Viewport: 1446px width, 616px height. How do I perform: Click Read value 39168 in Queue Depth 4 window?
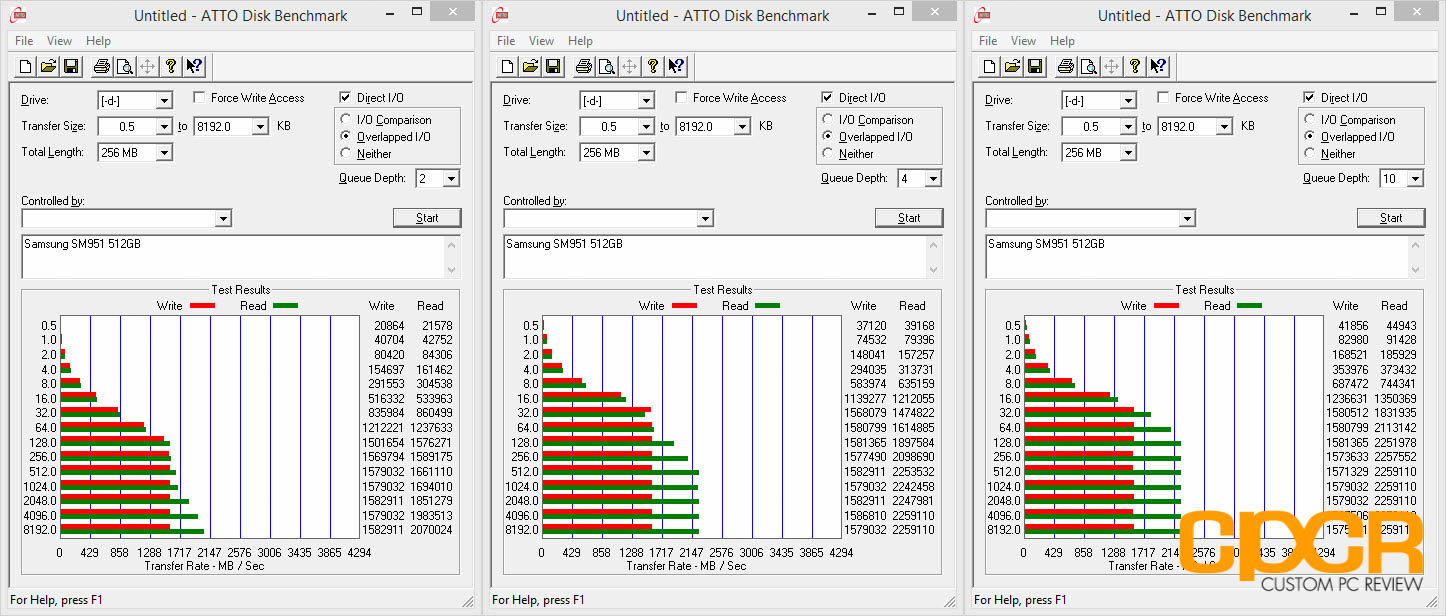click(915, 326)
